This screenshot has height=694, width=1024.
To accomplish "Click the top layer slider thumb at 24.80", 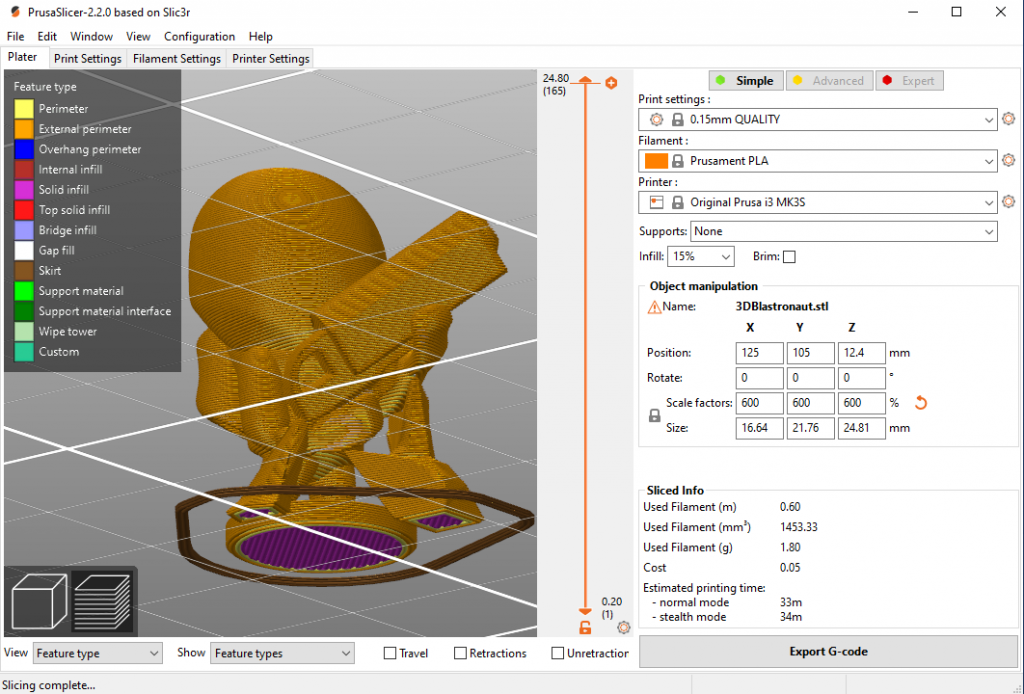I will coord(585,81).
